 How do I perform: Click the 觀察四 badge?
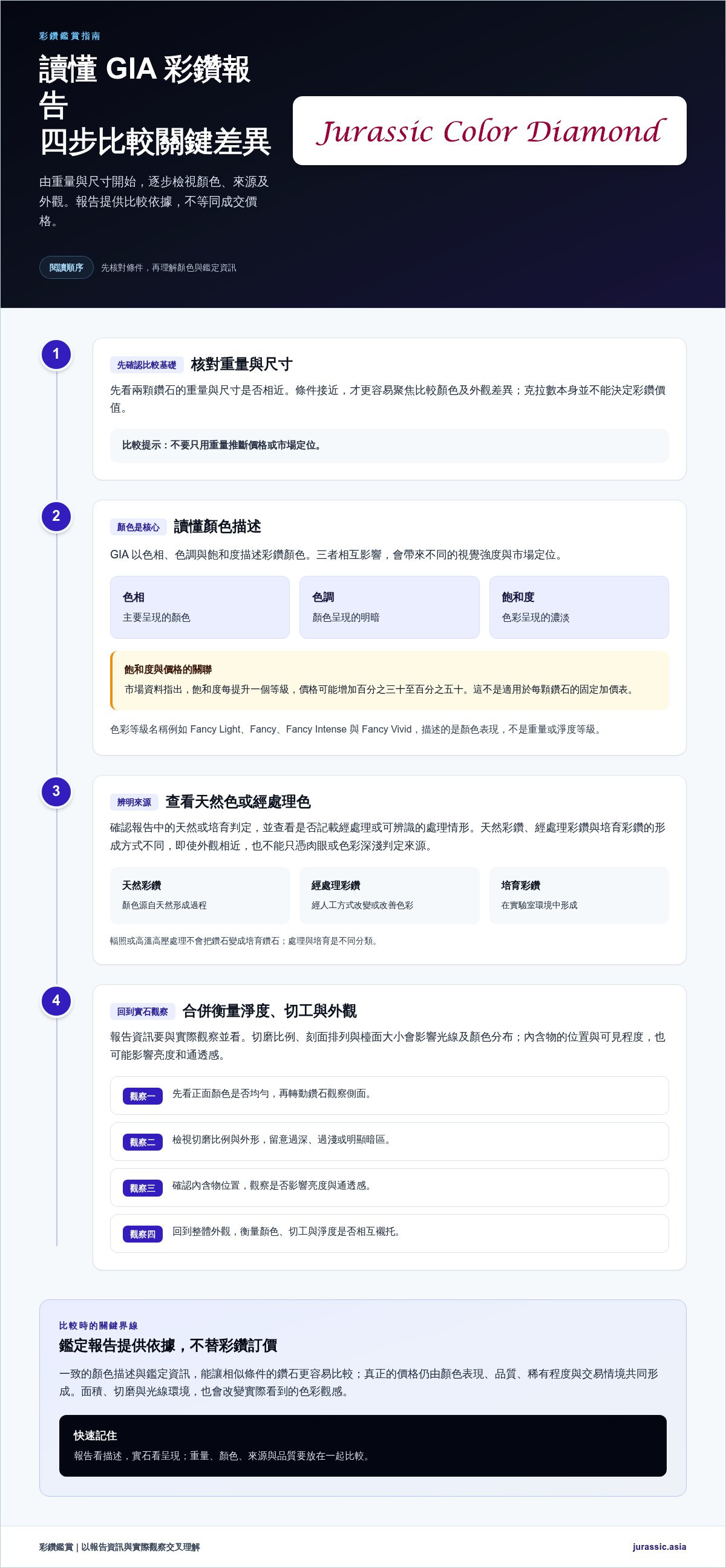142,1235
